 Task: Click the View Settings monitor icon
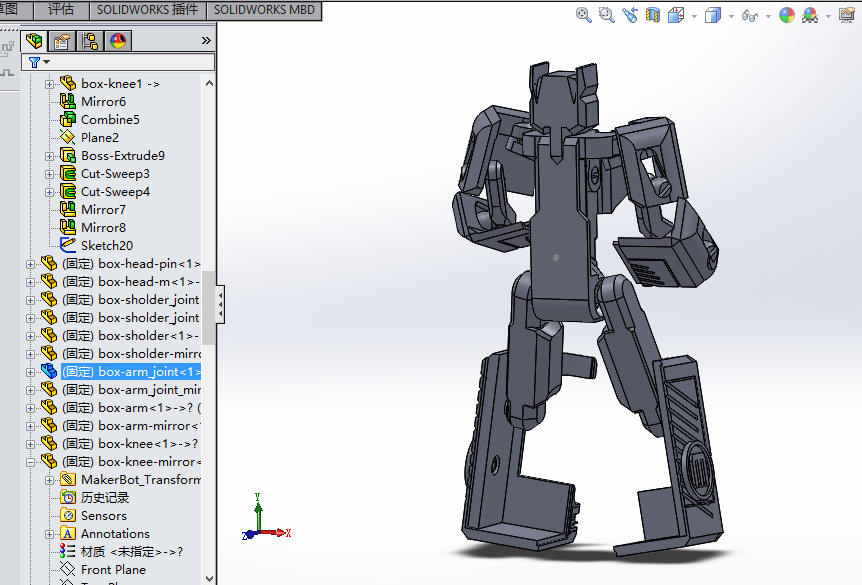847,15
